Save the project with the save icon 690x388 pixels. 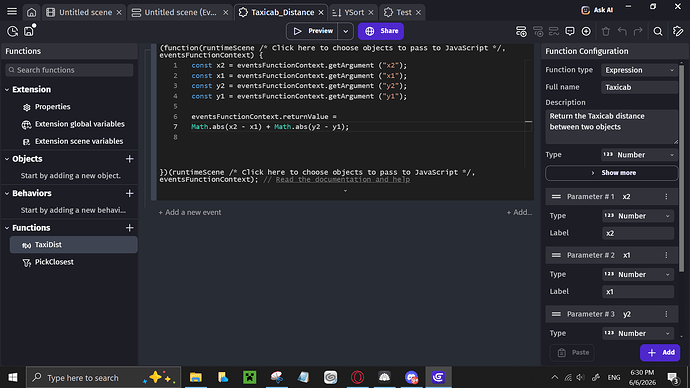29,31
